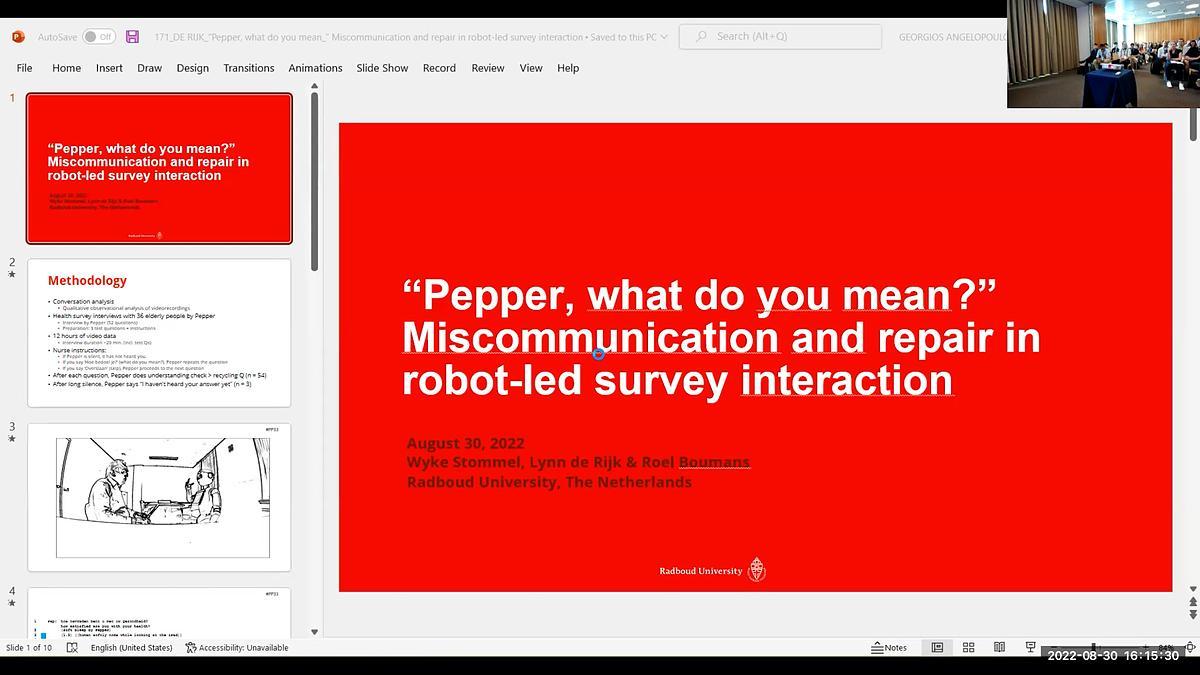Open the Search (Alt+Q) box
This screenshot has height=675, width=1200.
click(x=780, y=36)
